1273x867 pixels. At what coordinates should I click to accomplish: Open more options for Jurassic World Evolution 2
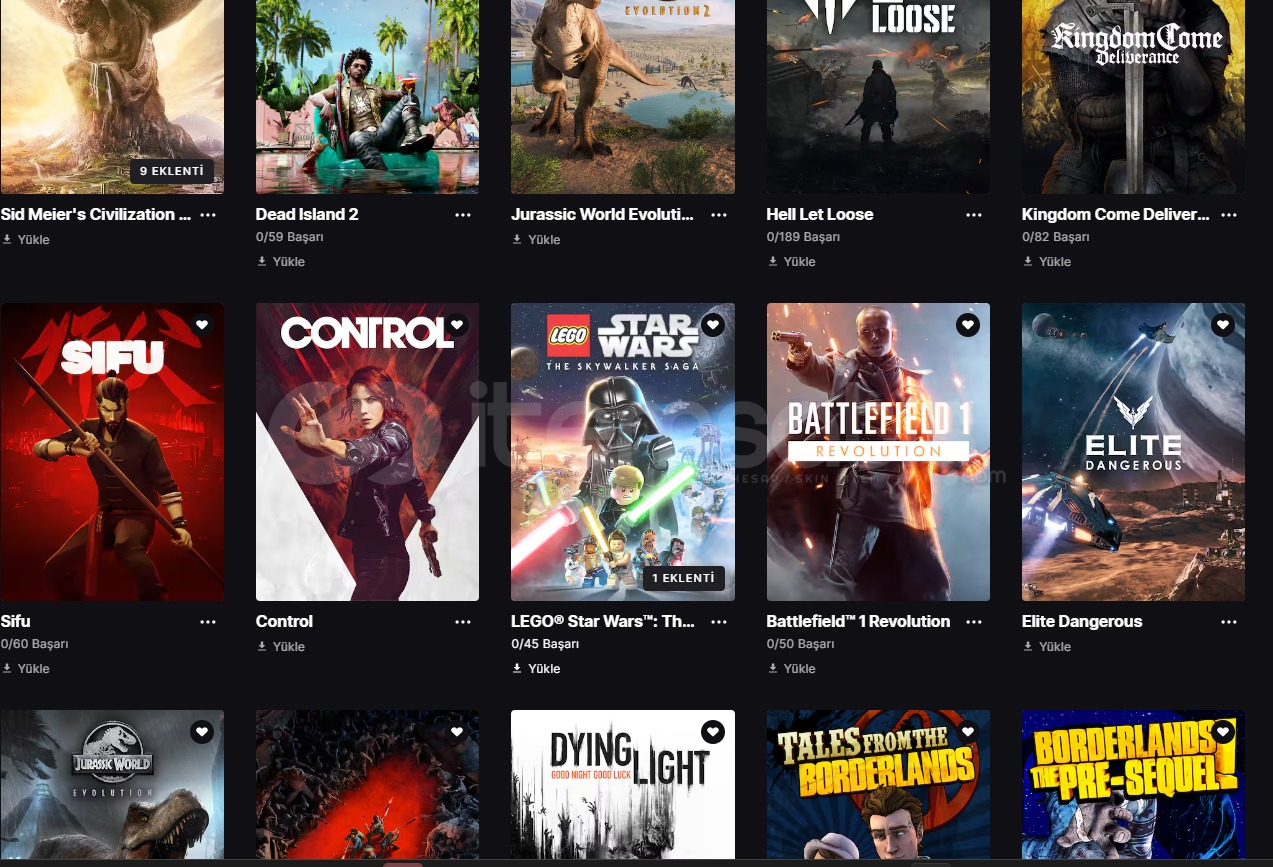tap(719, 215)
